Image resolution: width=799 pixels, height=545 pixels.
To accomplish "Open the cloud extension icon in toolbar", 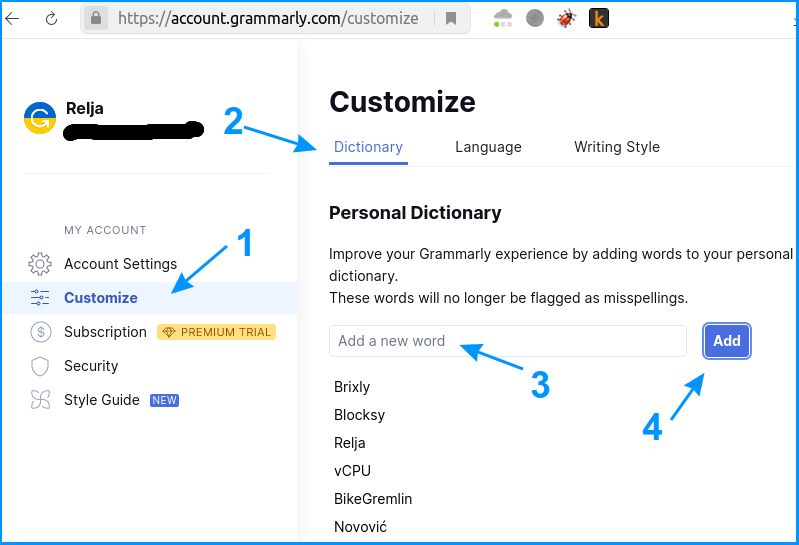I will 503,18.
